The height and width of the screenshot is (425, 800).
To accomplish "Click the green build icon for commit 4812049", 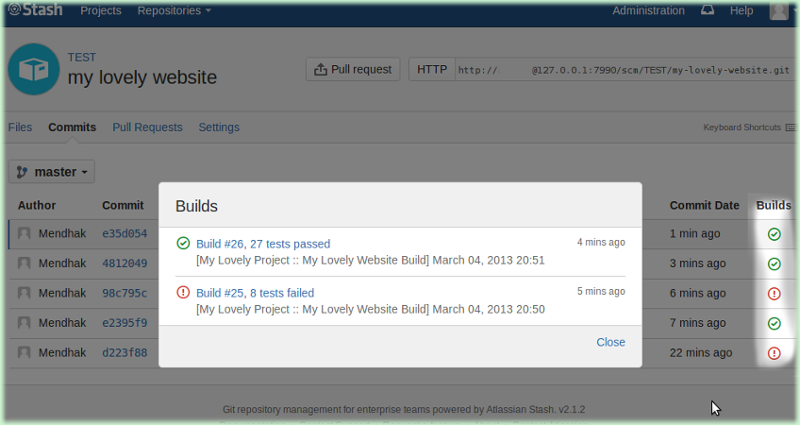I will click(x=774, y=264).
